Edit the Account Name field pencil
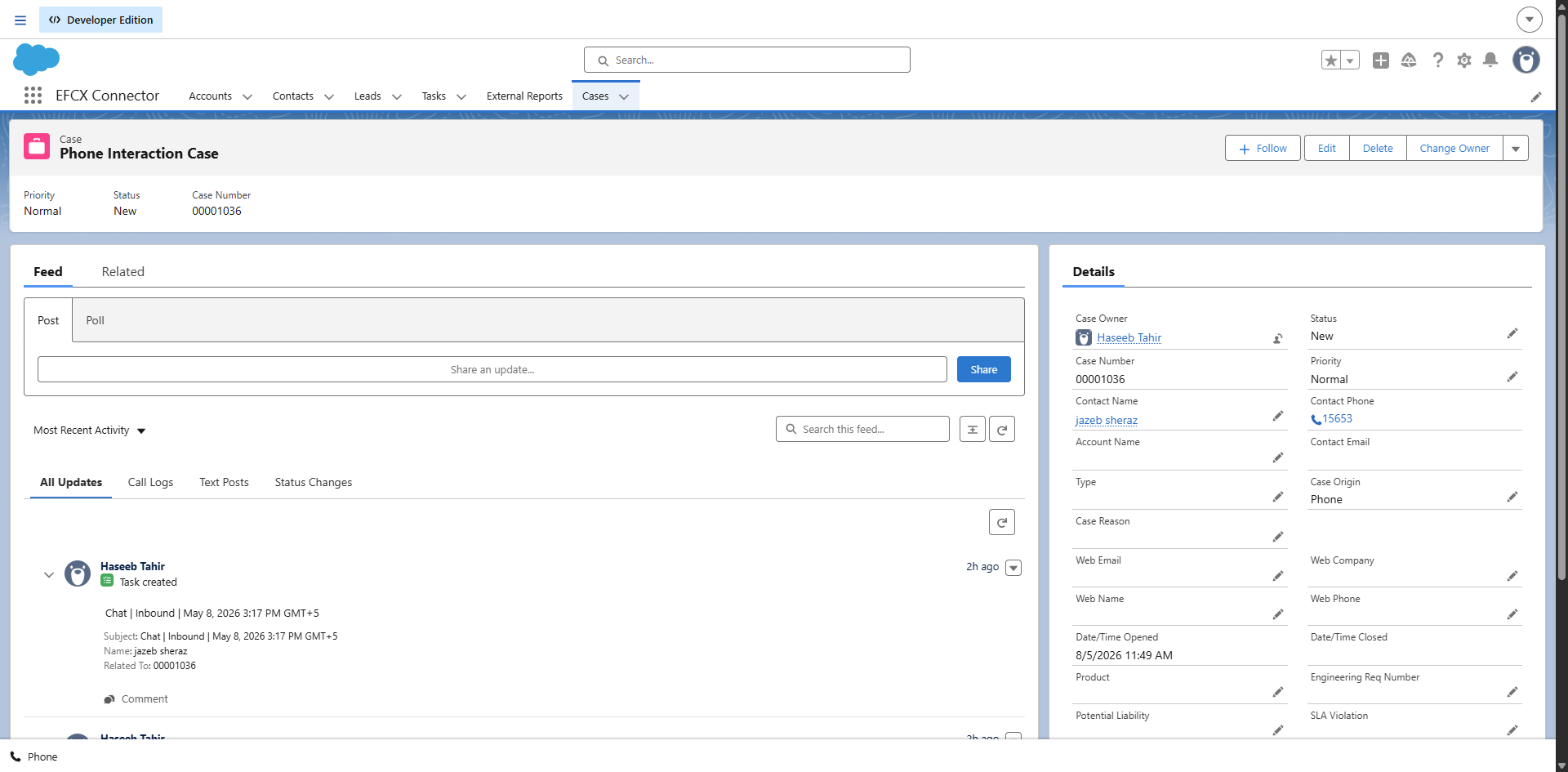This screenshot has height=772, width=1568. (1278, 457)
